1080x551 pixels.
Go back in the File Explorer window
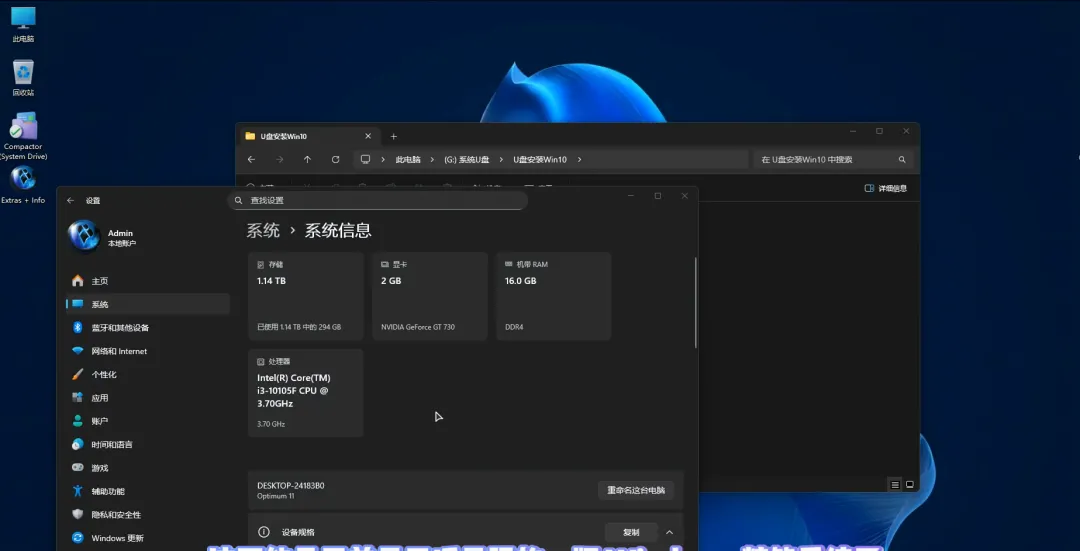pyautogui.click(x=251, y=159)
